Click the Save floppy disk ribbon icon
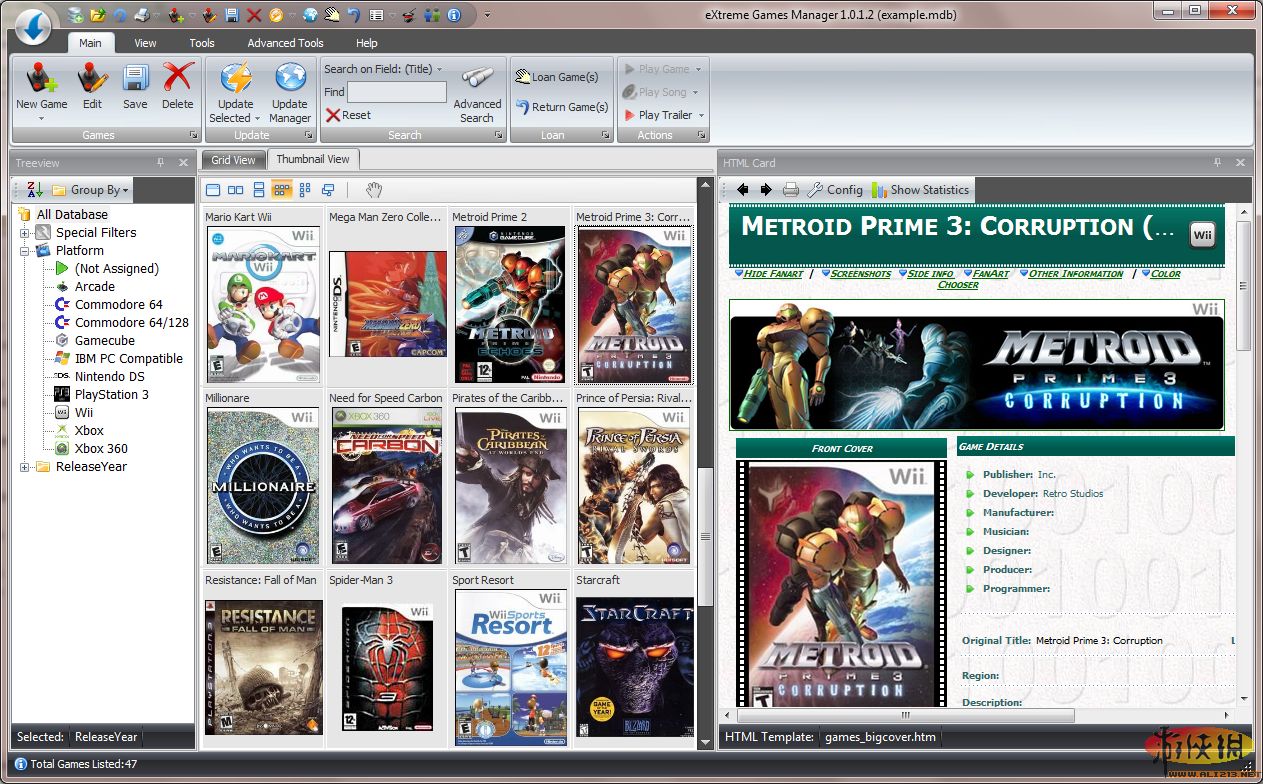1263x784 pixels. coord(135,79)
